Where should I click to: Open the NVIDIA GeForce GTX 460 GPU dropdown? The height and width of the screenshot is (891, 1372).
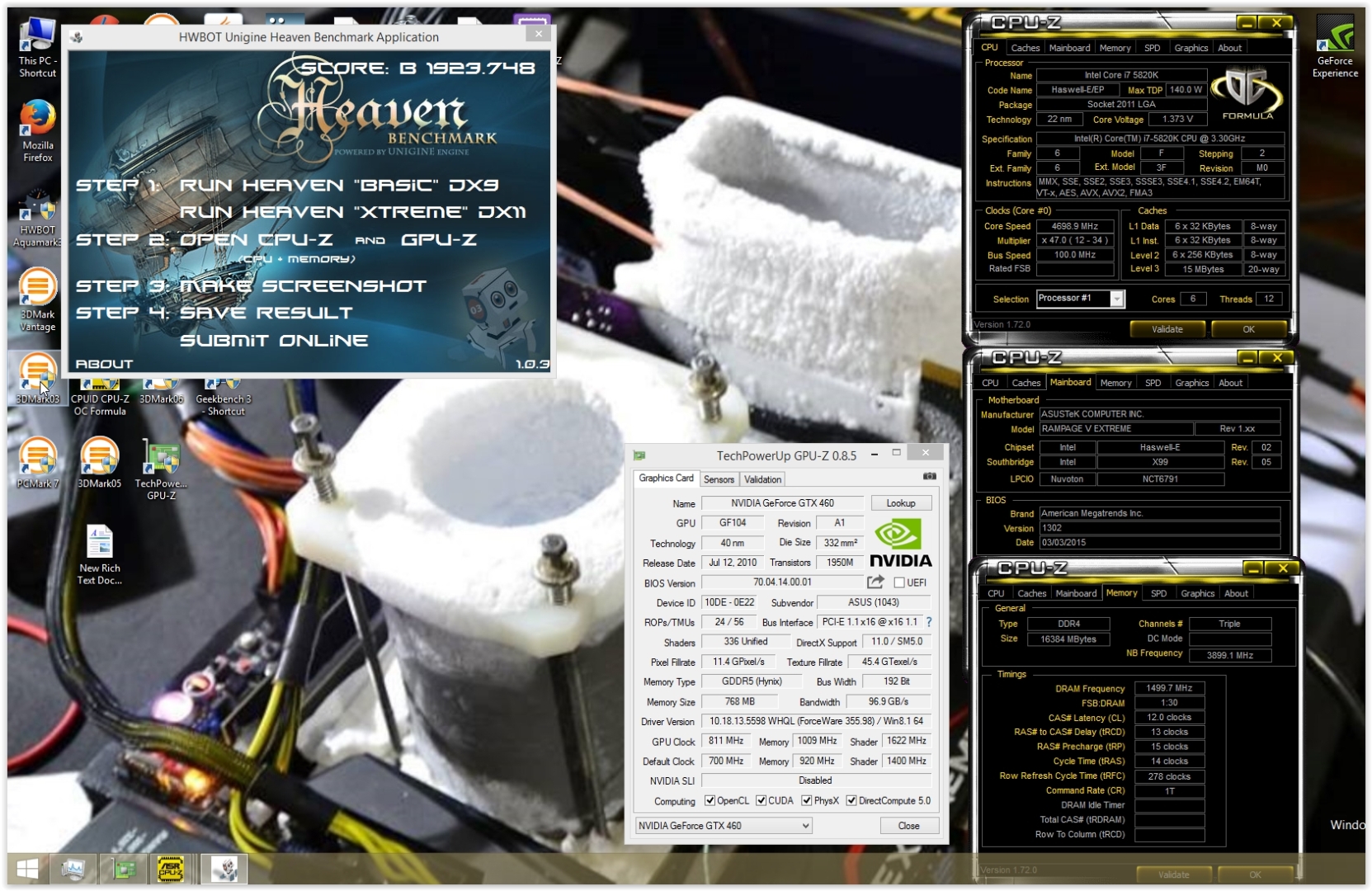(724, 826)
